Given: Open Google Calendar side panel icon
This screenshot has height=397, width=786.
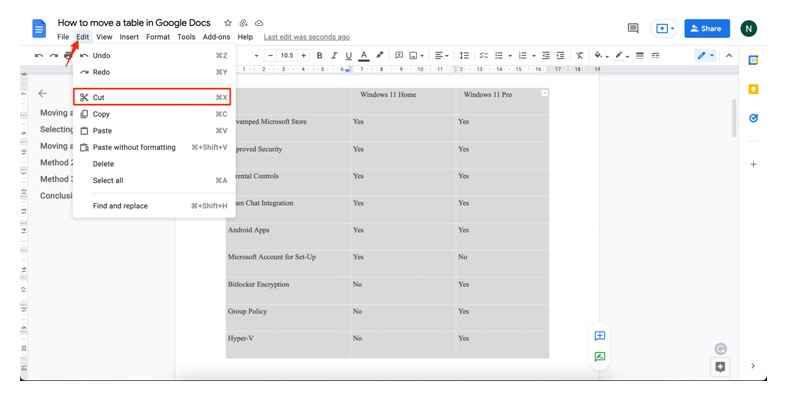Looking at the screenshot, I should [x=753, y=60].
